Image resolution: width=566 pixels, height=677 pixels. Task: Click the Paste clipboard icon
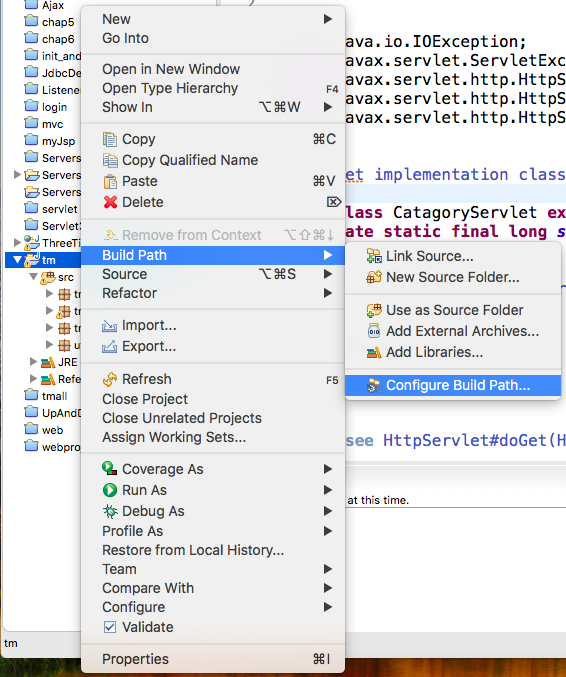coord(110,181)
